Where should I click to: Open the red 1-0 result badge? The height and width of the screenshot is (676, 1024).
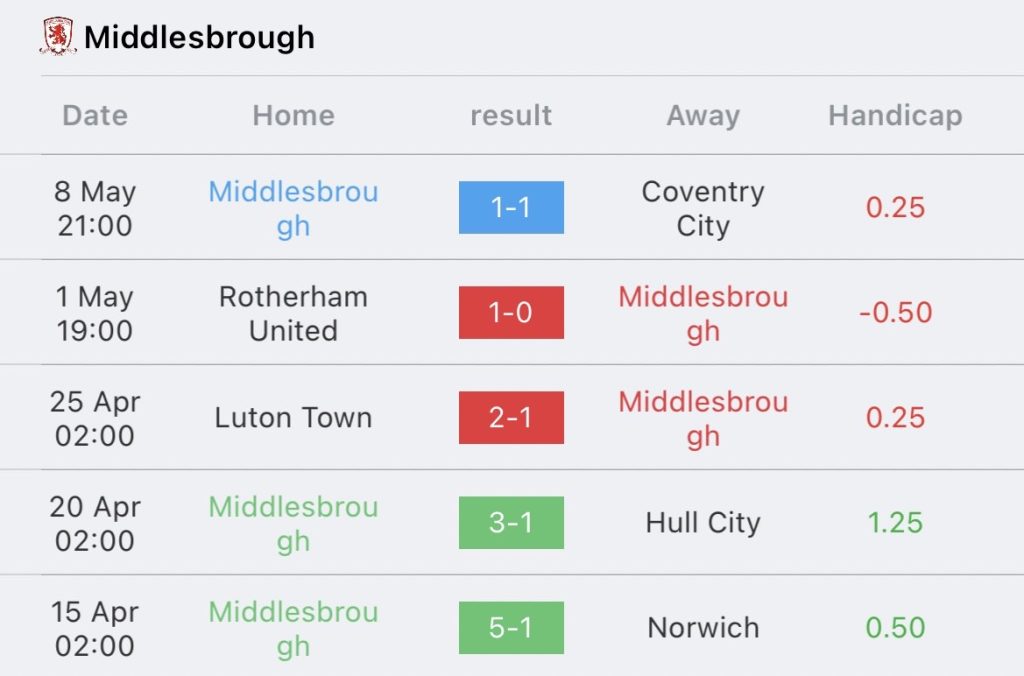click(511, 313)
